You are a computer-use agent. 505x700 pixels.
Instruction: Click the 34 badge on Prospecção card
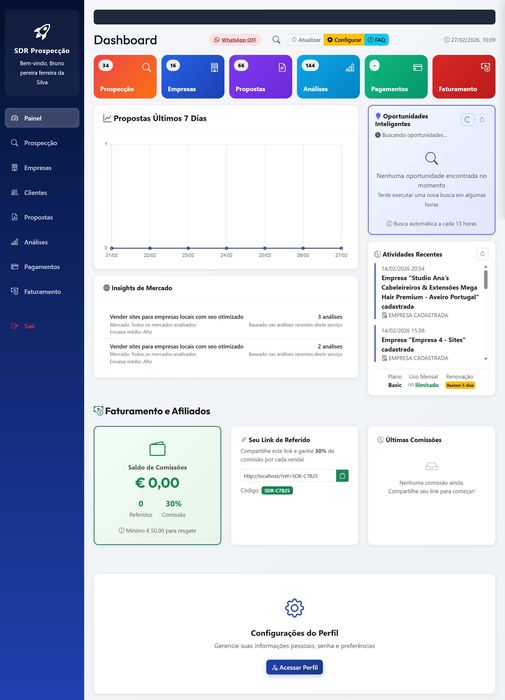pos(106,66)
